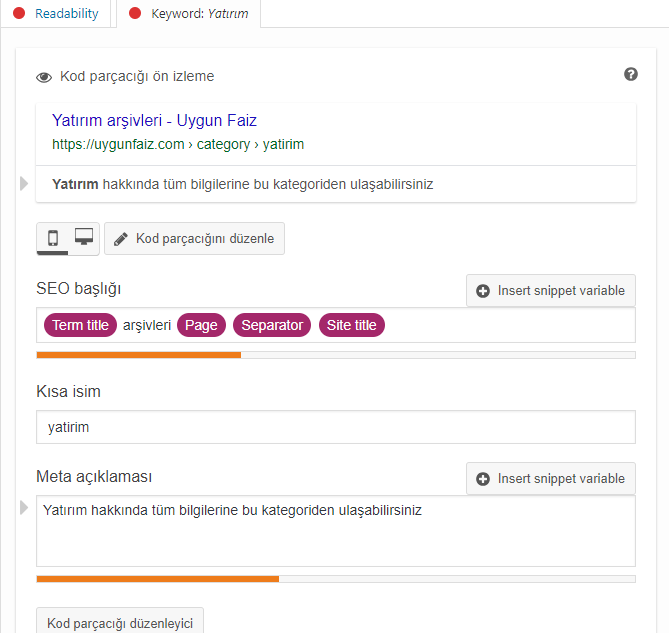Select the Separator variable tag

click(x=272, y=325)
